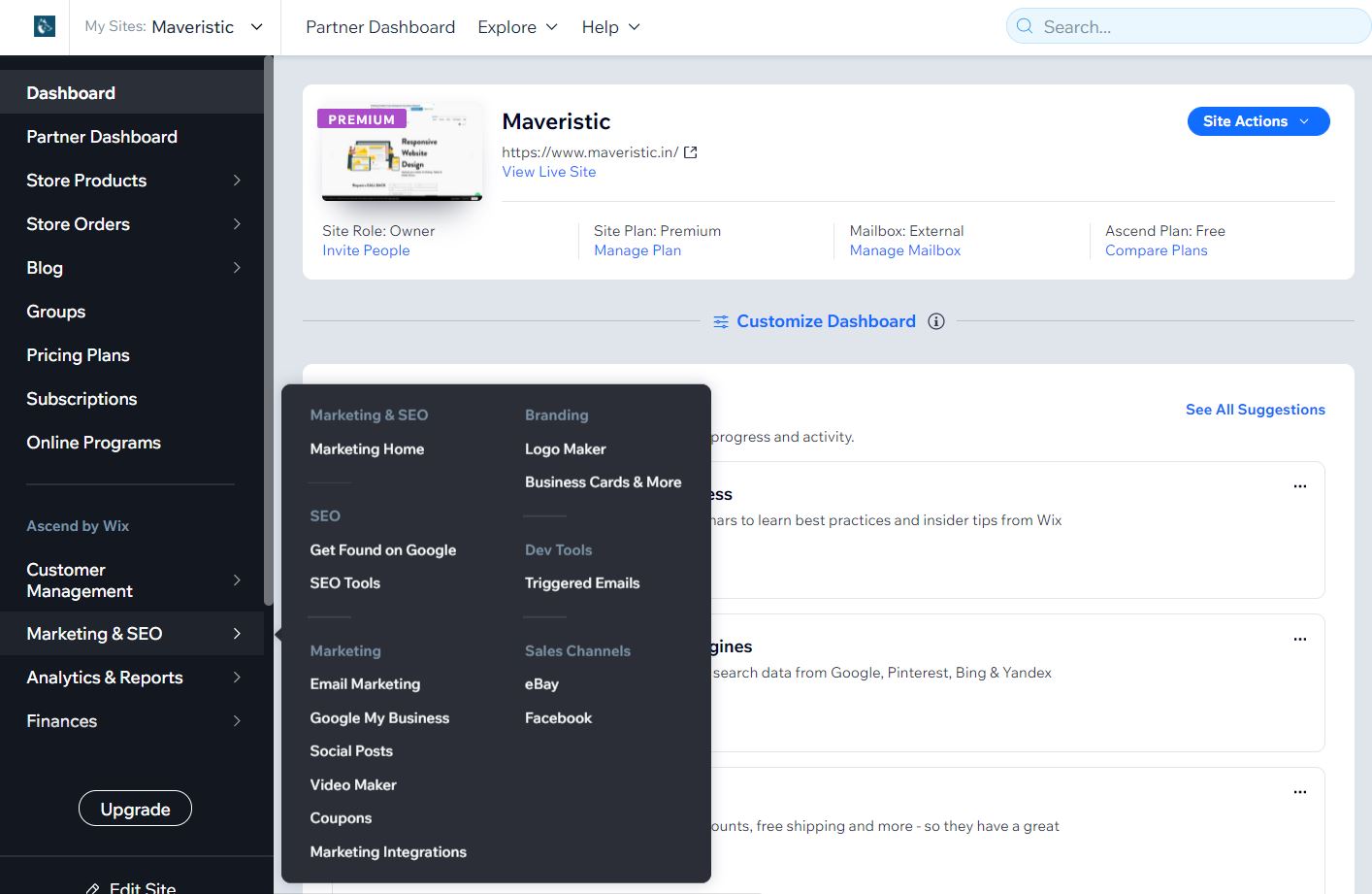Expand the Help menu
The height and width of the screenshot is (894, 1372).
[610, 27]
